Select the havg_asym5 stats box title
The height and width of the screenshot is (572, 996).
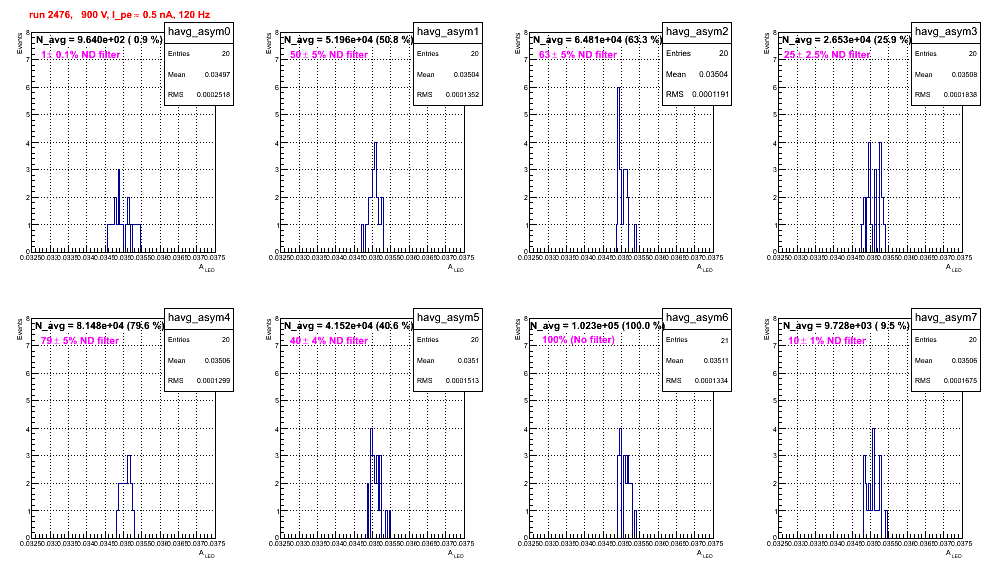click(x=448, y=318)
